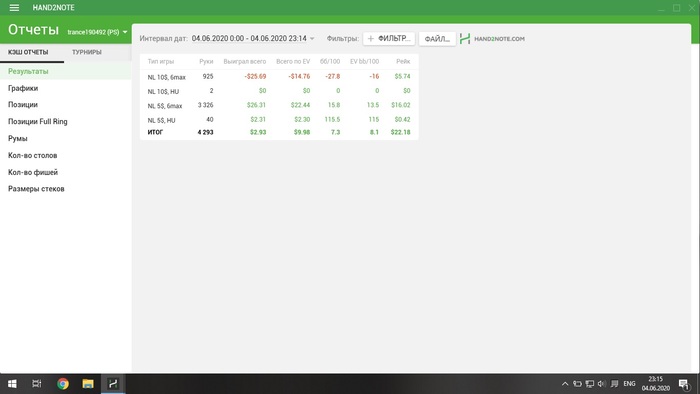
Task: Open the taskbar clock and date
Action: (656, 384)
